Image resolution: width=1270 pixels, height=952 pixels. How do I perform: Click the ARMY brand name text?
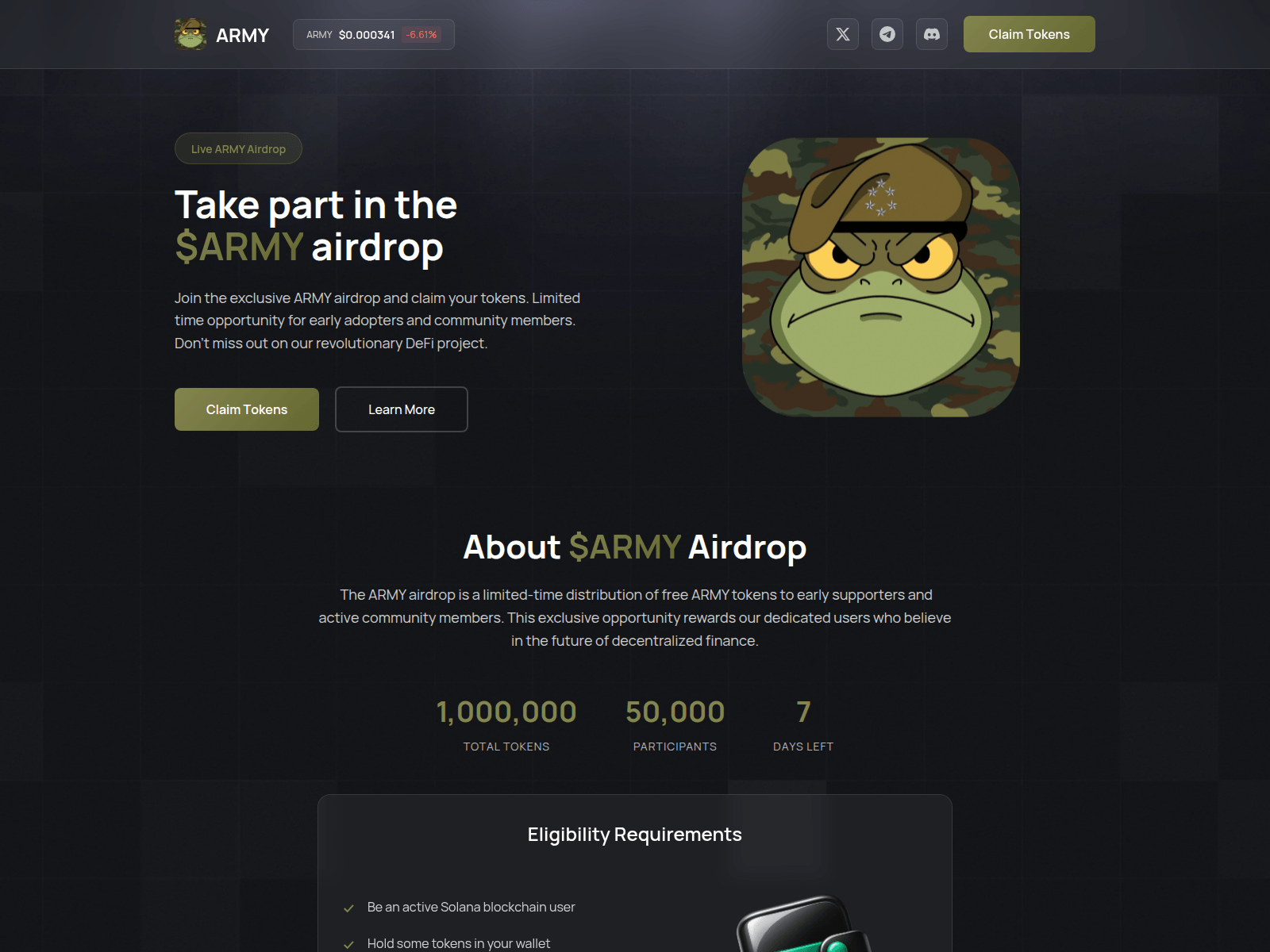click(x=242, y=35)
